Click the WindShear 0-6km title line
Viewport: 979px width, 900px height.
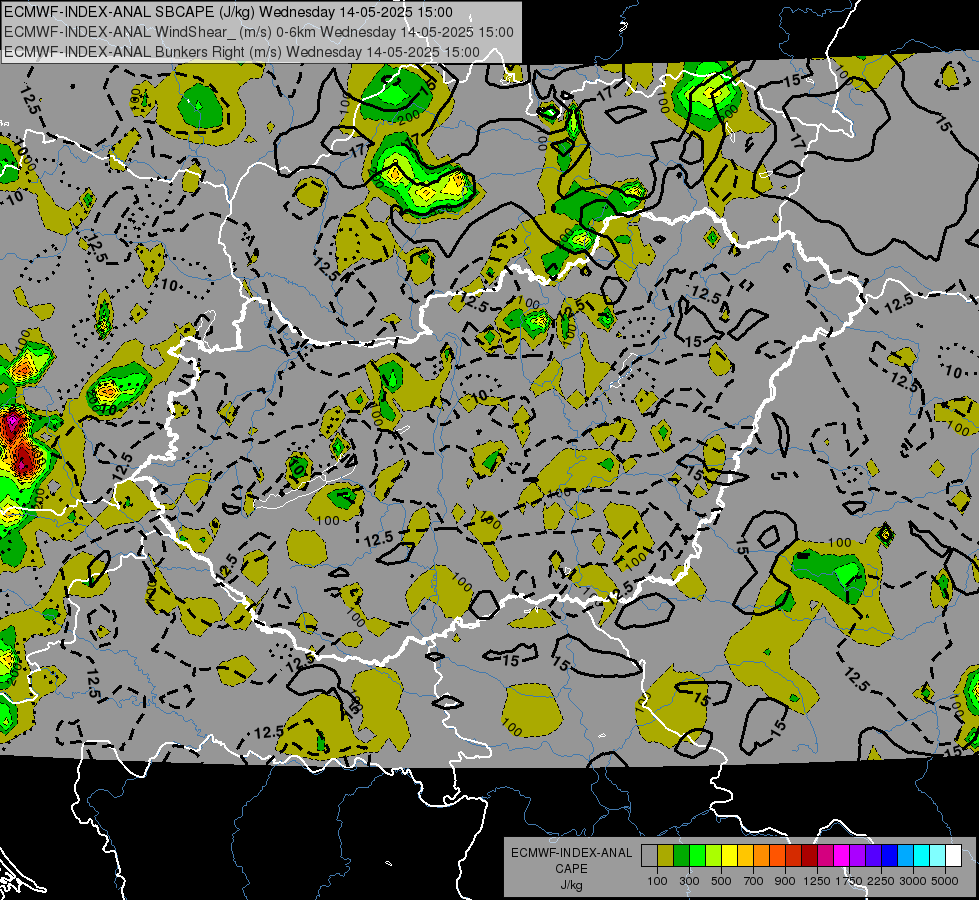click(x=258, y=32)
